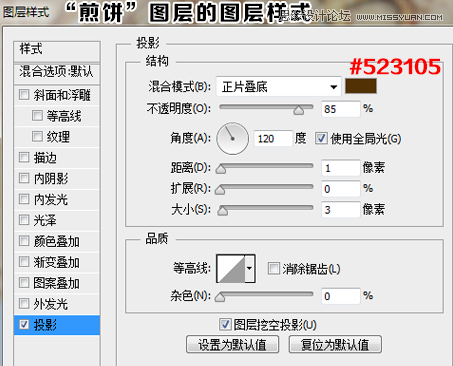Enable the 图案叠加 checkbox
The height and width of the screenshot is (366, 453).
[24, 283]
